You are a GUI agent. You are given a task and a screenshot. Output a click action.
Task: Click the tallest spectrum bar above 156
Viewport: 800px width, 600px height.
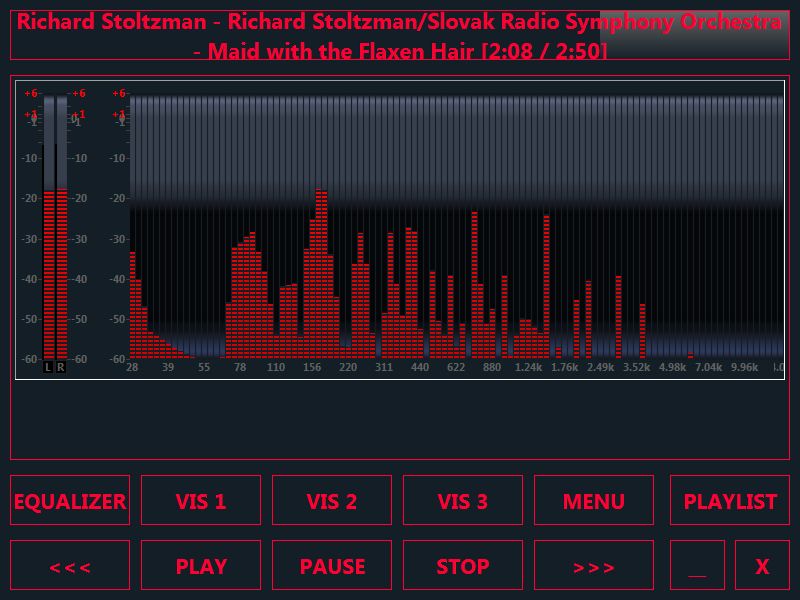[x=320, y=270]
